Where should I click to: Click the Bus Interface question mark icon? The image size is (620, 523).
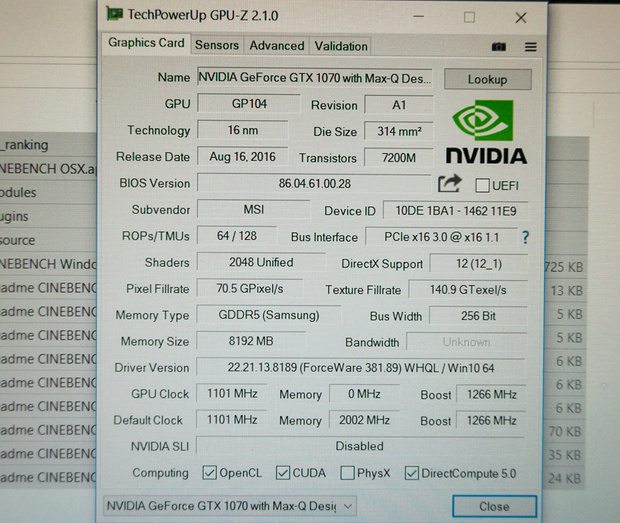coord(525,237)
